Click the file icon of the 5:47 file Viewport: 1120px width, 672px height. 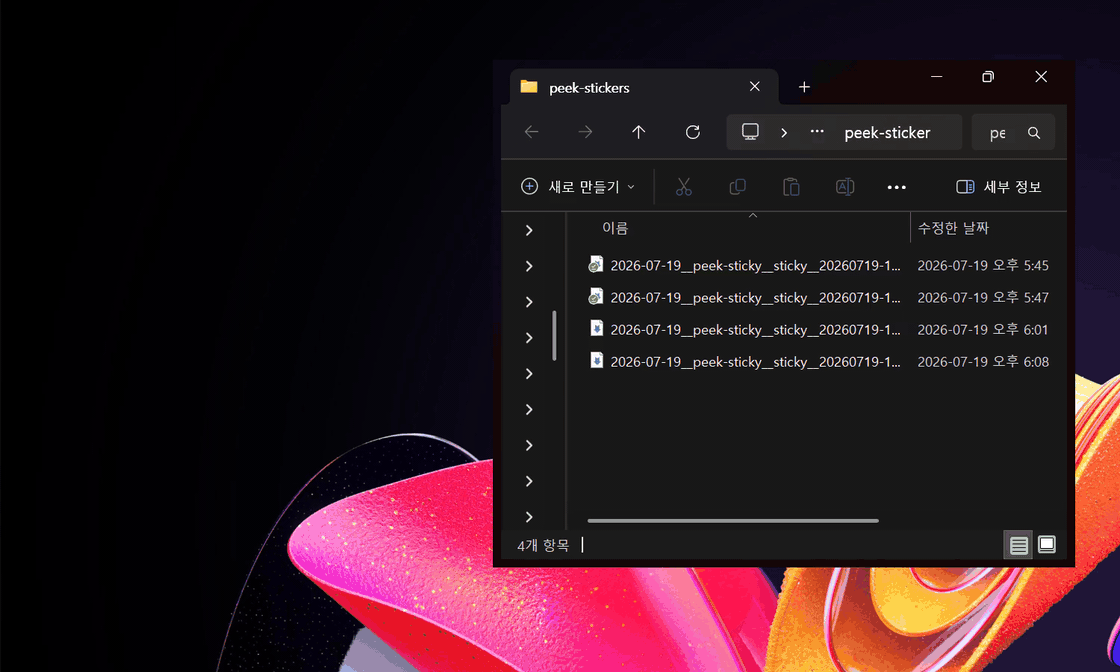(x=596, y=296)
